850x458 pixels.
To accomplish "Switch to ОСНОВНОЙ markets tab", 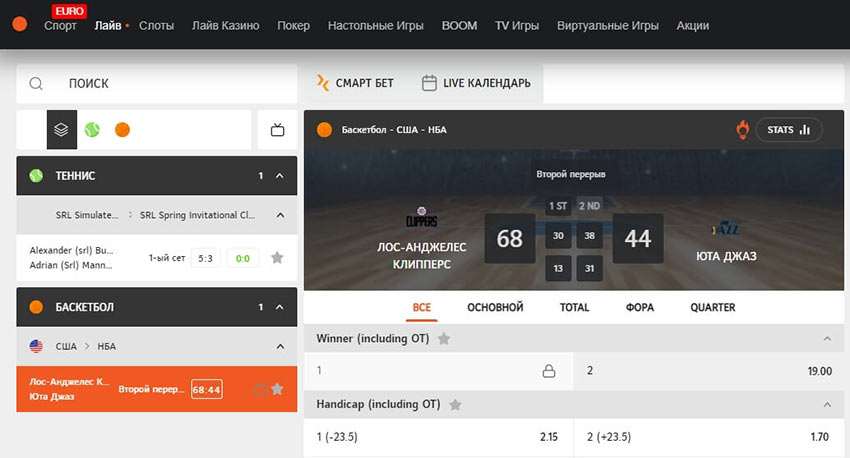I will 495,307.
